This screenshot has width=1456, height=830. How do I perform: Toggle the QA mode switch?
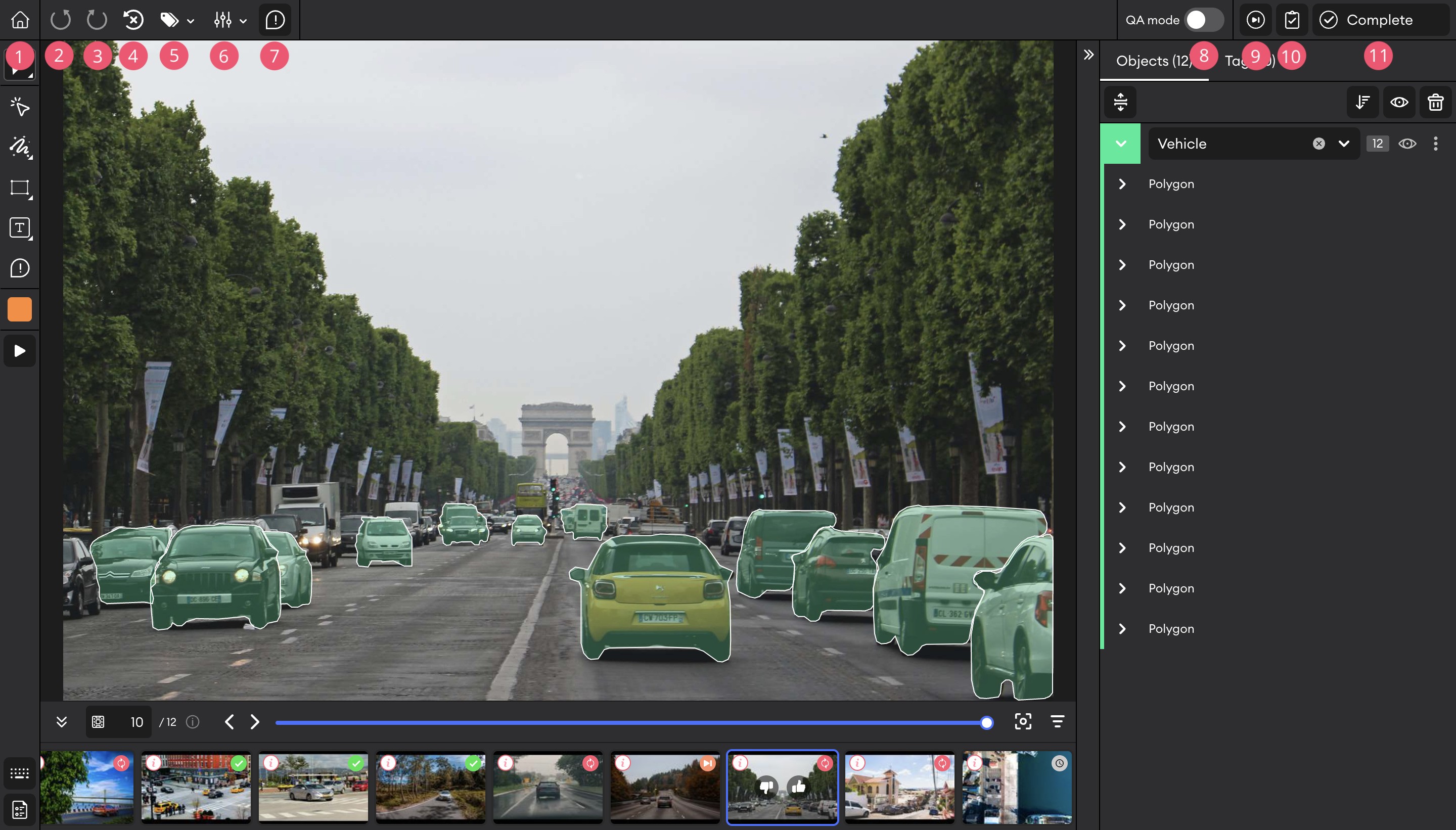[x=1204, y=20]
